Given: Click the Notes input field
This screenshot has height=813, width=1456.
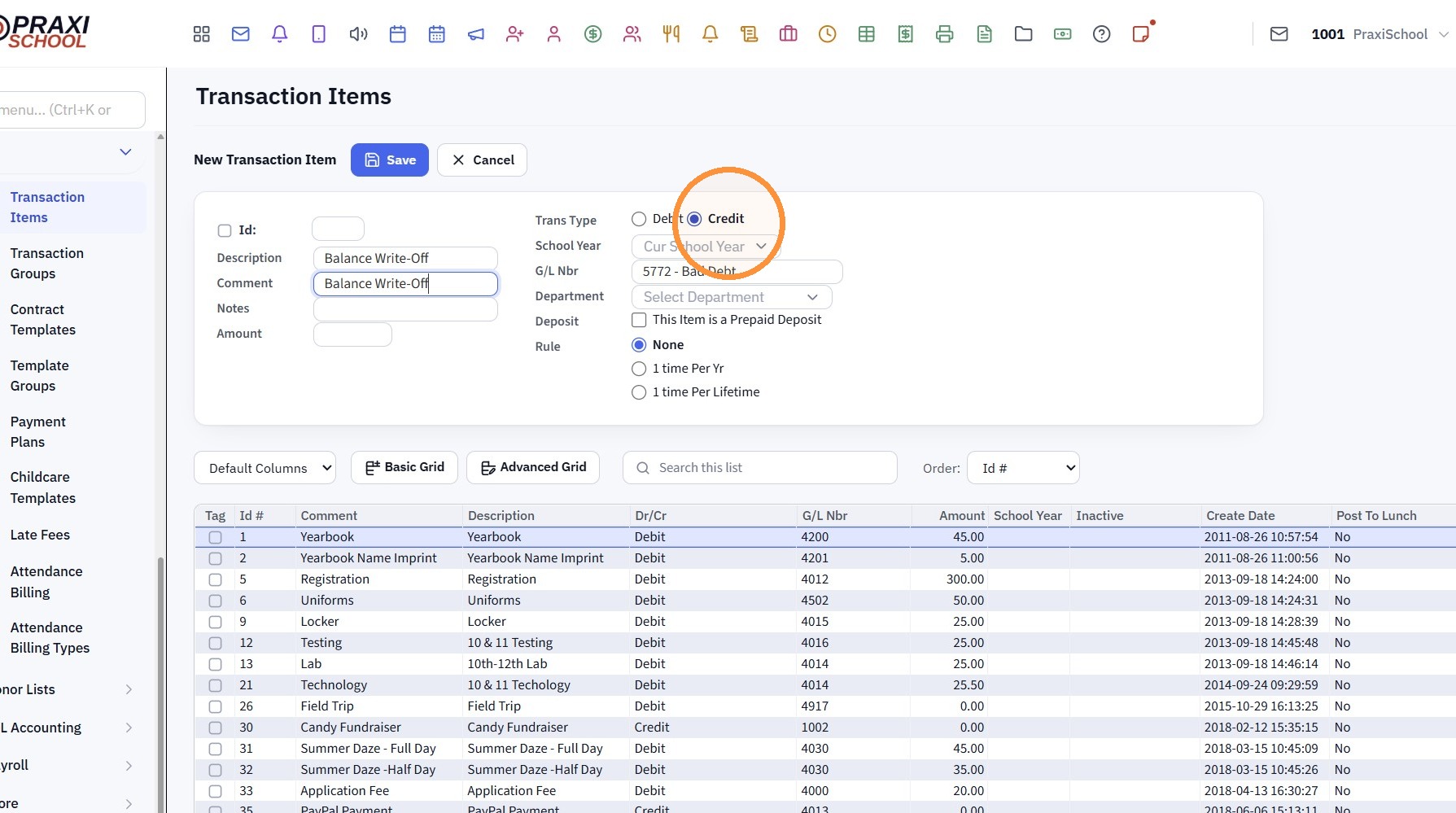Looking at the screenshot, I should pyautogui.click(x=405, y=309).
